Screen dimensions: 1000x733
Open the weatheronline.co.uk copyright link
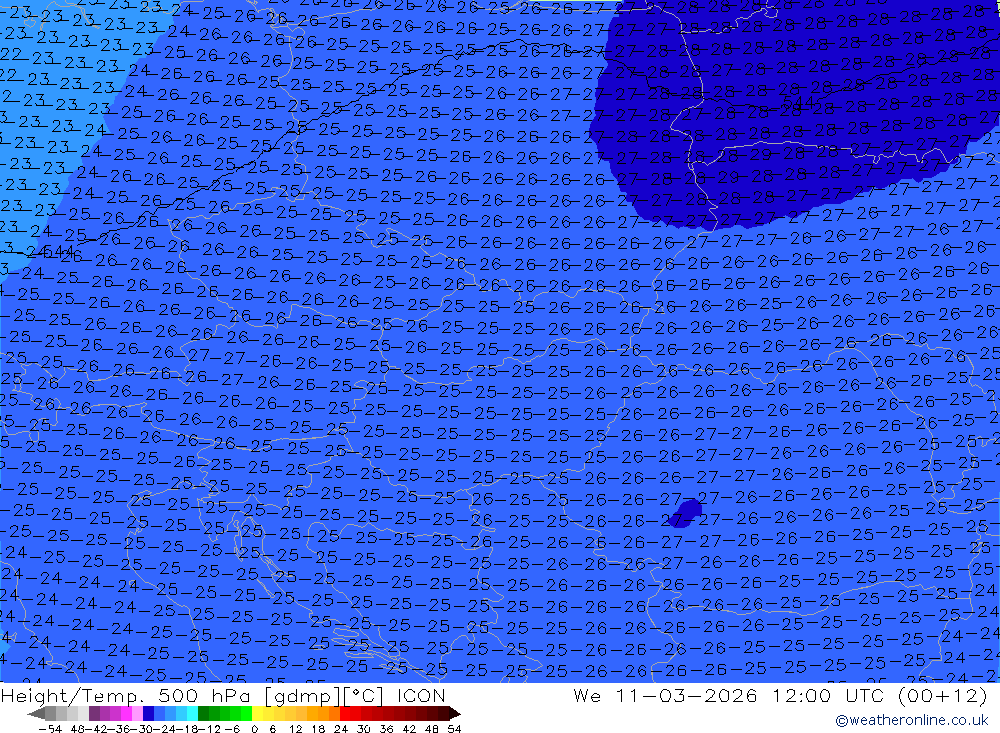click(x=911, y=720)
